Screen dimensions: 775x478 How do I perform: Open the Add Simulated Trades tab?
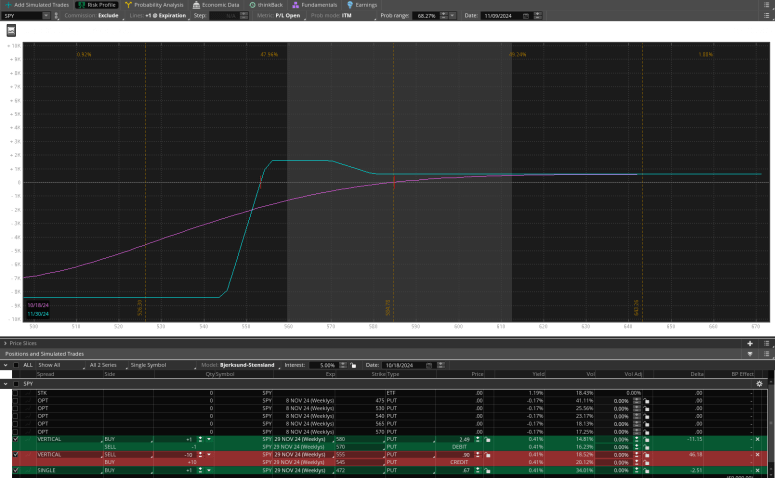[35, 5]
